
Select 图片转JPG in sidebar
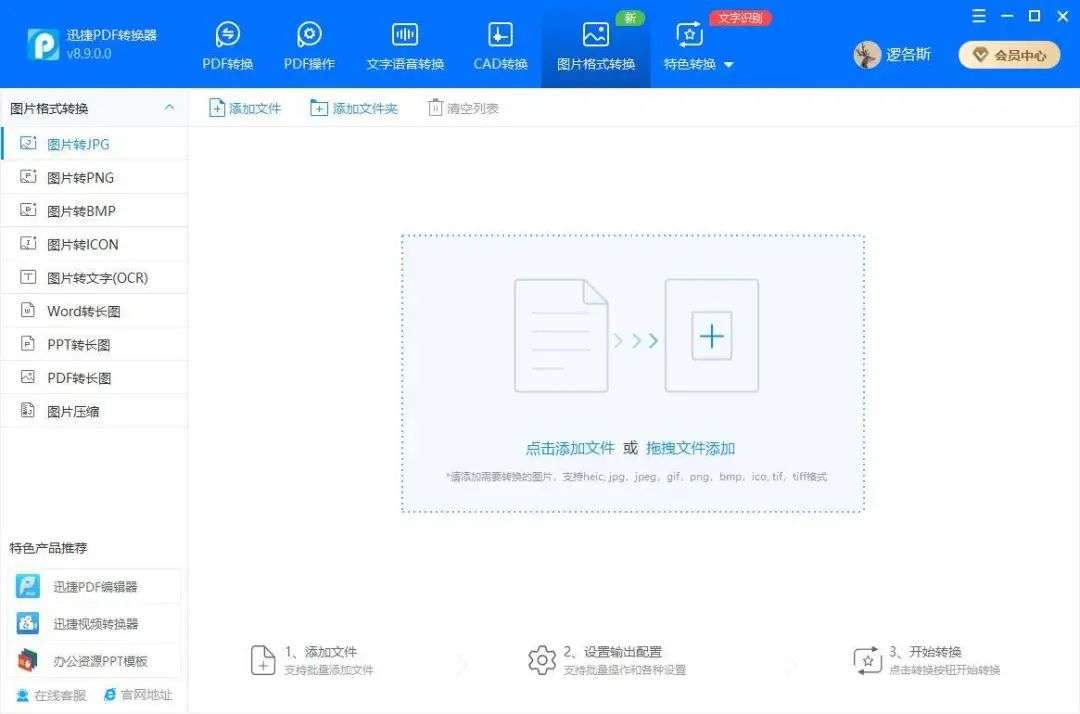[x=94, y=144]
